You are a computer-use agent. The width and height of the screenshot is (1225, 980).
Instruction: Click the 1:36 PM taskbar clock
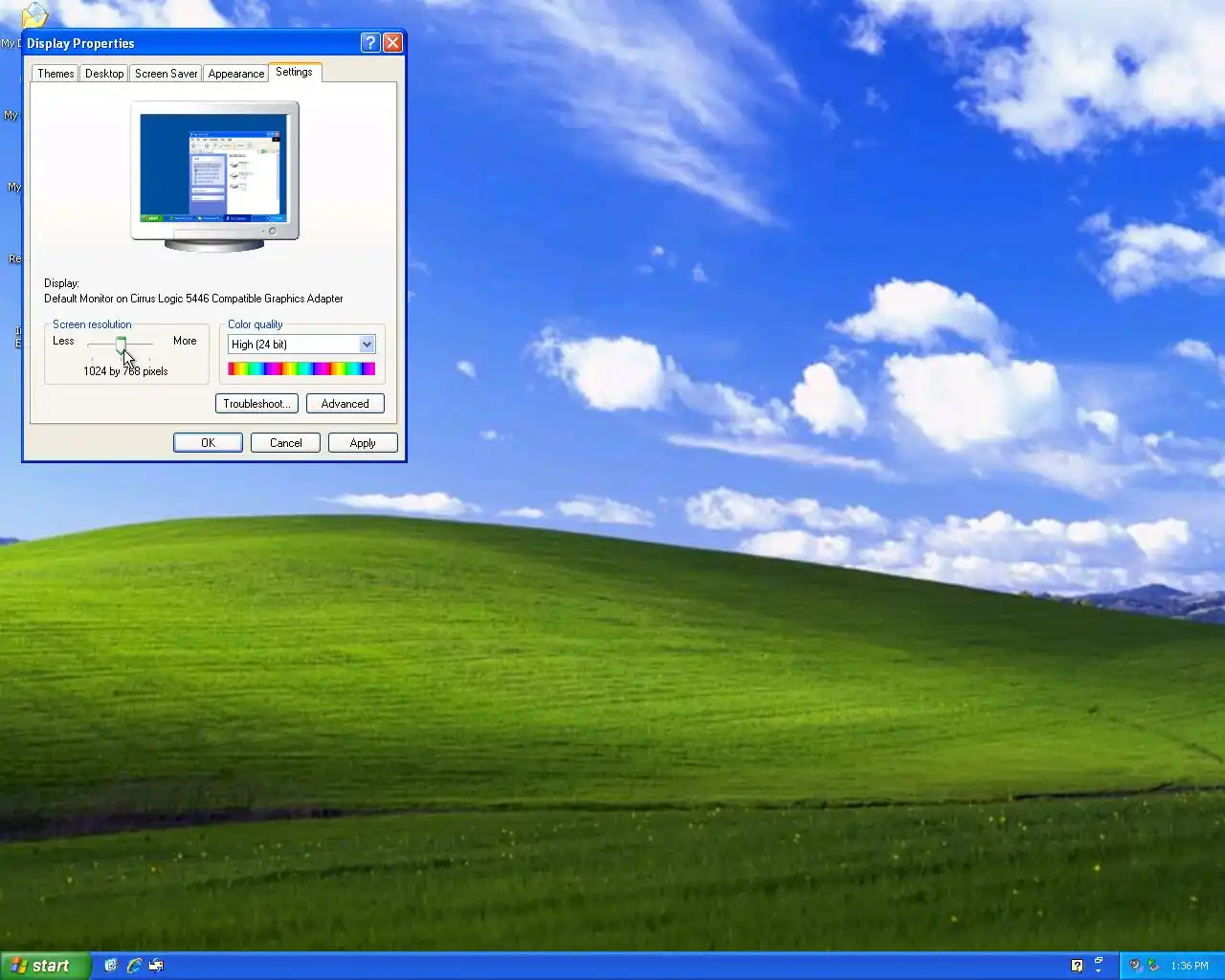point(1190,966)
